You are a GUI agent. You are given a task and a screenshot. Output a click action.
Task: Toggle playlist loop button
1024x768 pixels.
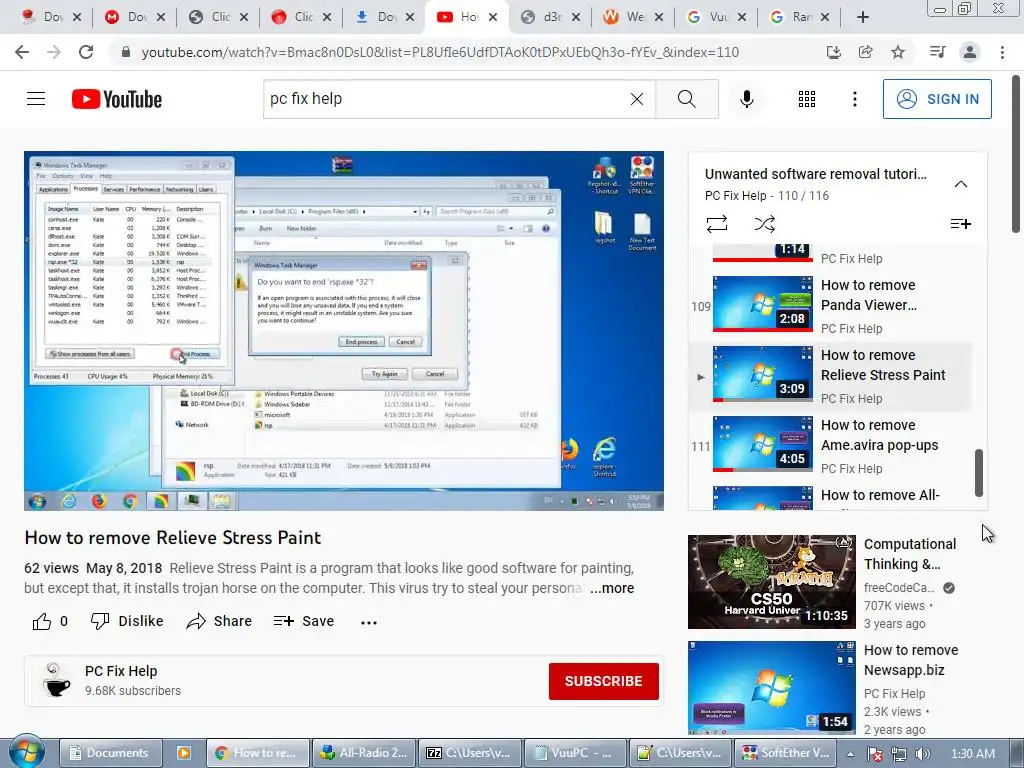(x=716, y=224)
